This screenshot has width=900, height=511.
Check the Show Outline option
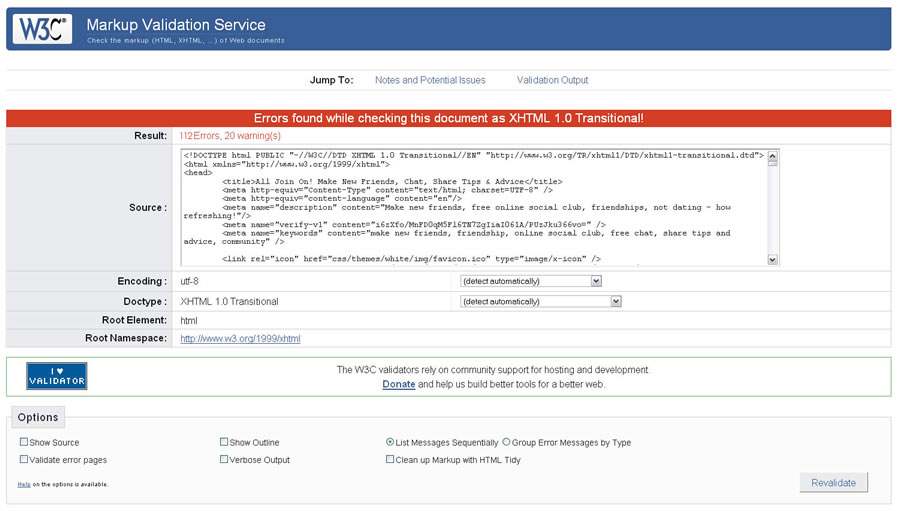[224, 442]
